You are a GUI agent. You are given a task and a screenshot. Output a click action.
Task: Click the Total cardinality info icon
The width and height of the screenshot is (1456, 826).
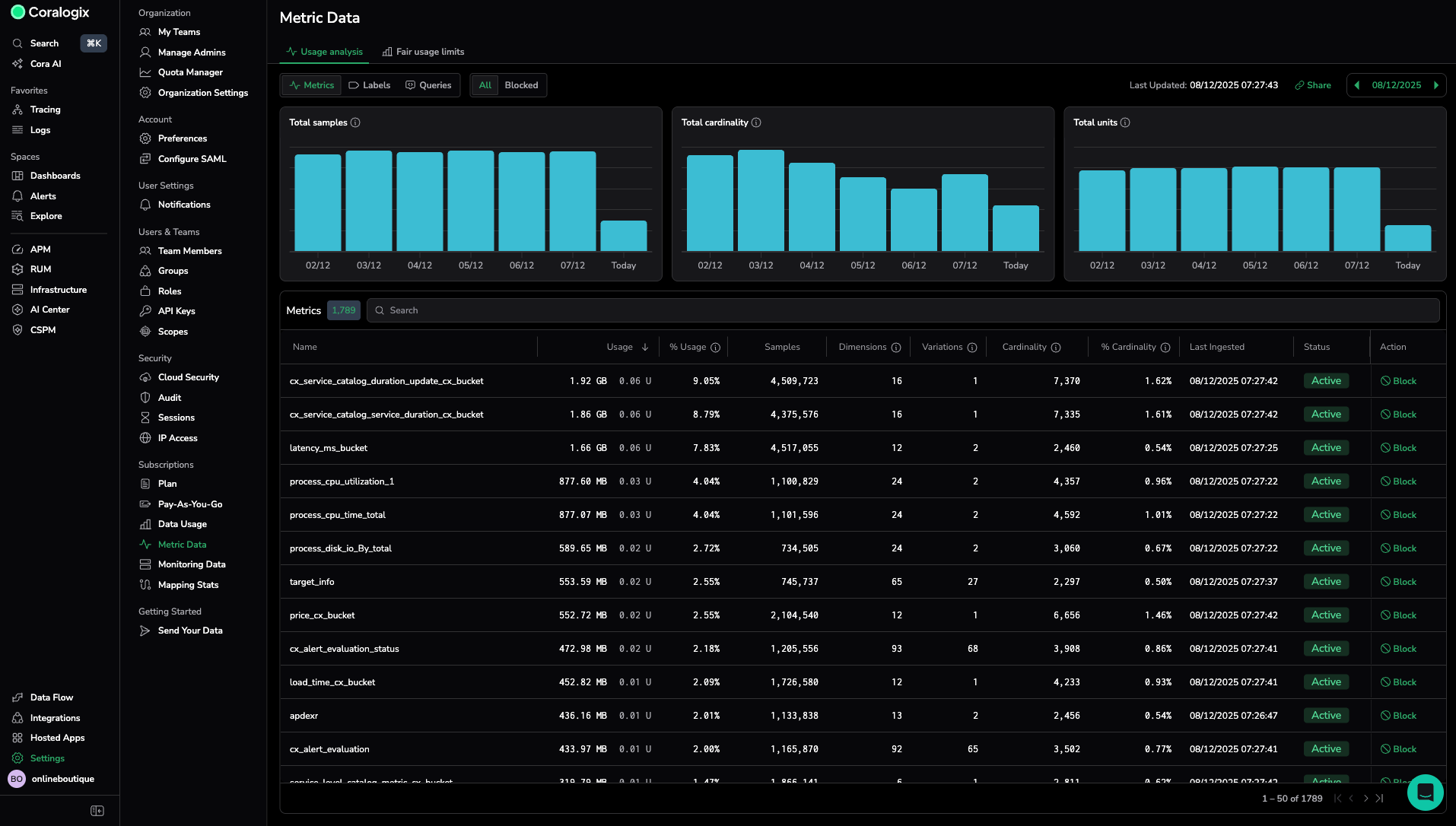point(756,122)
